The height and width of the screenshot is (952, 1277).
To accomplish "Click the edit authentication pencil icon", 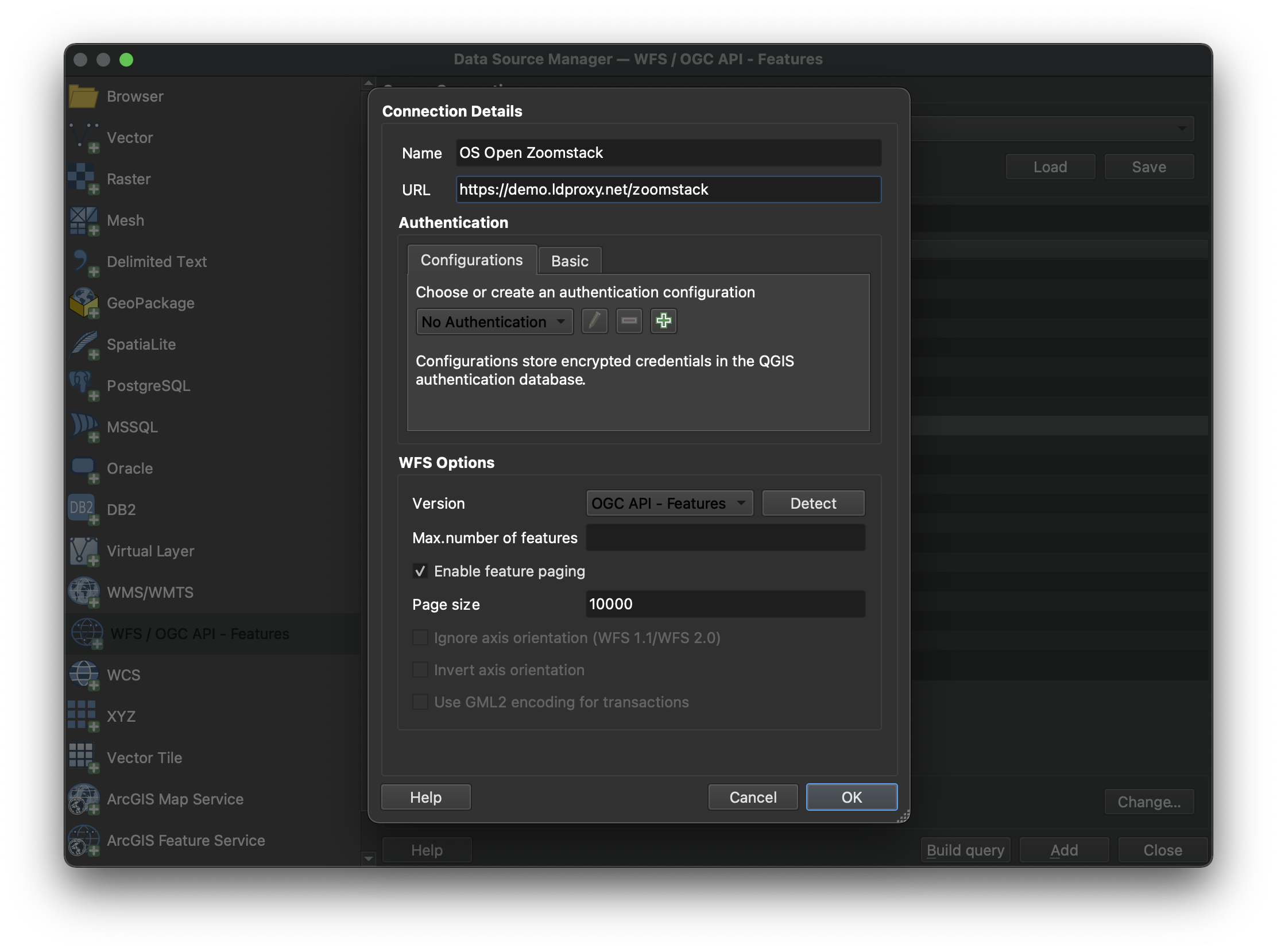I will (x=595, y=321).
